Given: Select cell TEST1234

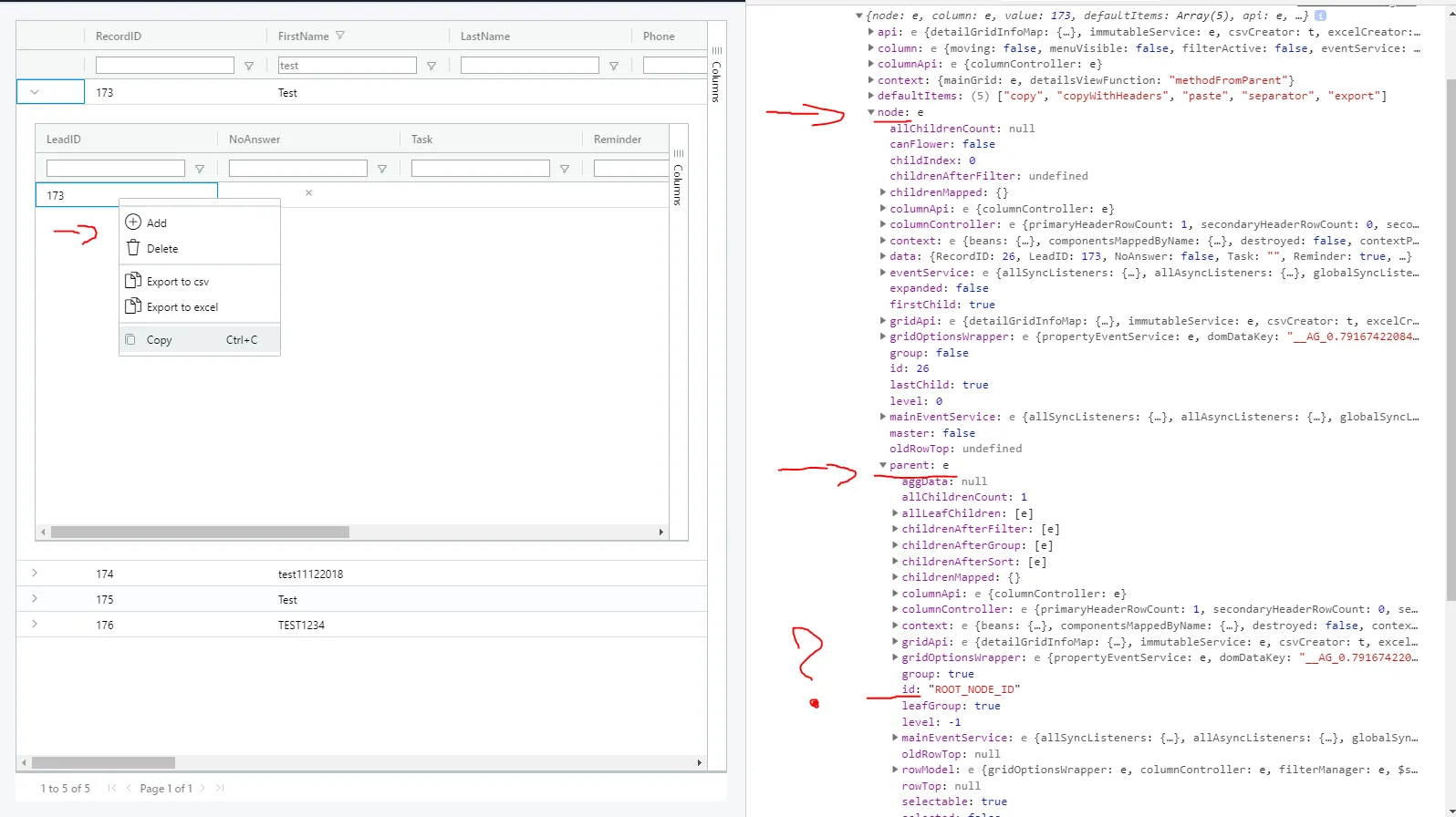Looking at the screenshot, I should (301, 626).
